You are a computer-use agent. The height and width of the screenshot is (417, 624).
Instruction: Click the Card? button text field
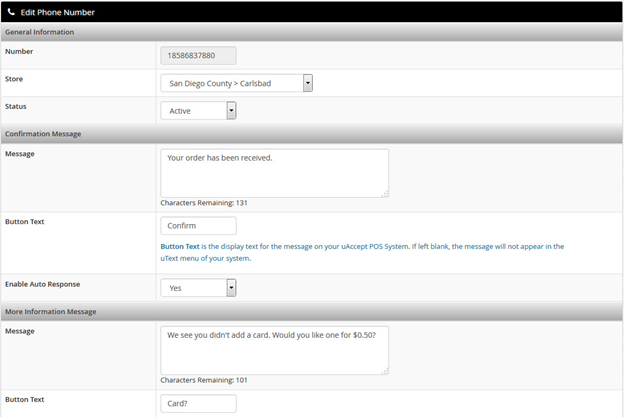pyautogui.click(x=198, y=403)
